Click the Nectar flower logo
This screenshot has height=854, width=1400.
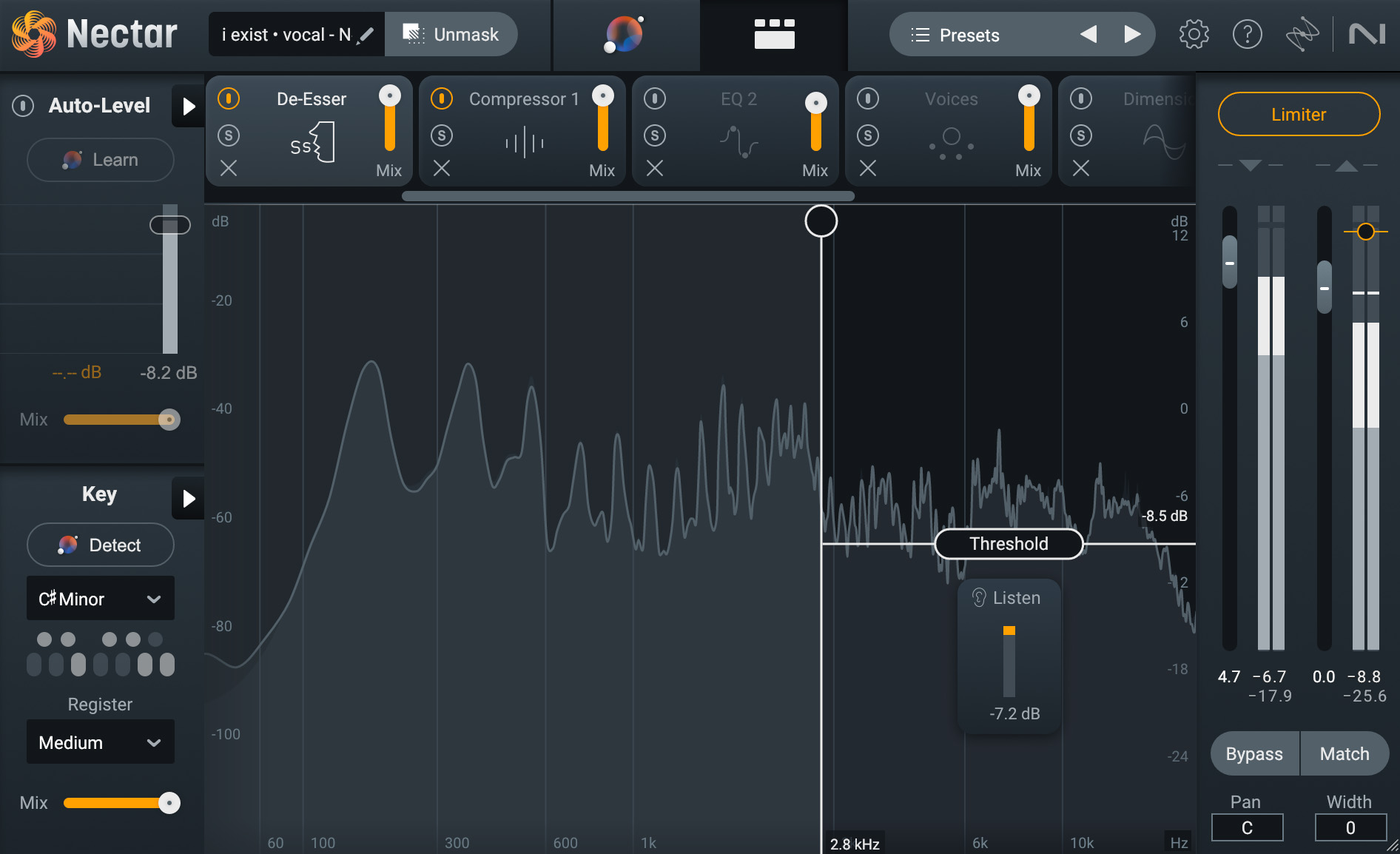(33, 34)
